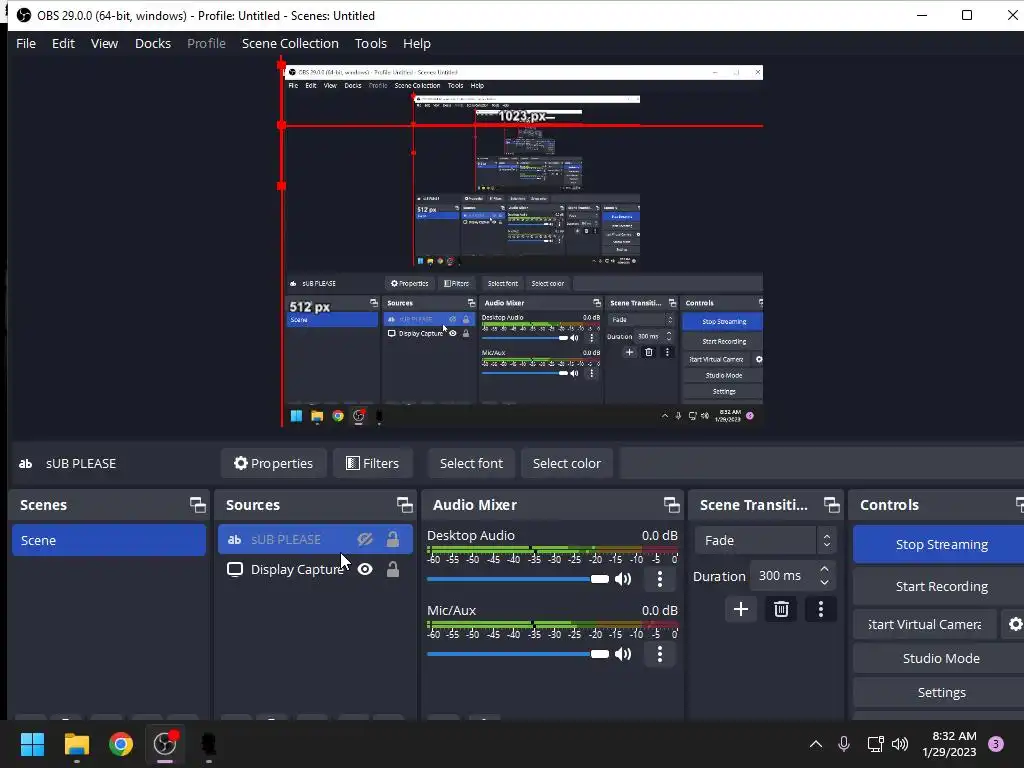Open notification center badge
This screenshot has width=1024, height=768.
click(996, 743)
